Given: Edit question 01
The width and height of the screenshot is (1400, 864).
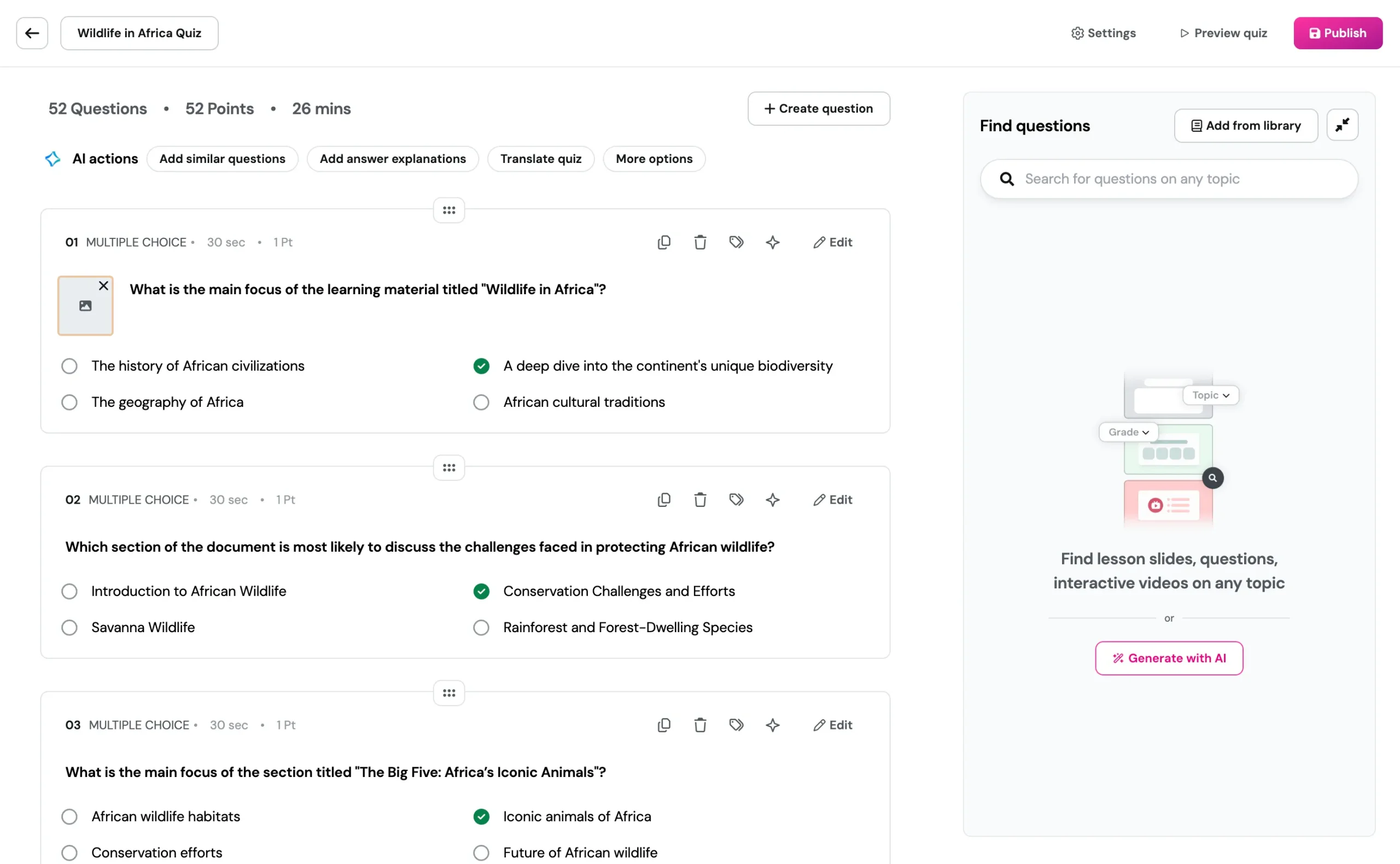Looking at the screenshot, I should click(832, 242).
